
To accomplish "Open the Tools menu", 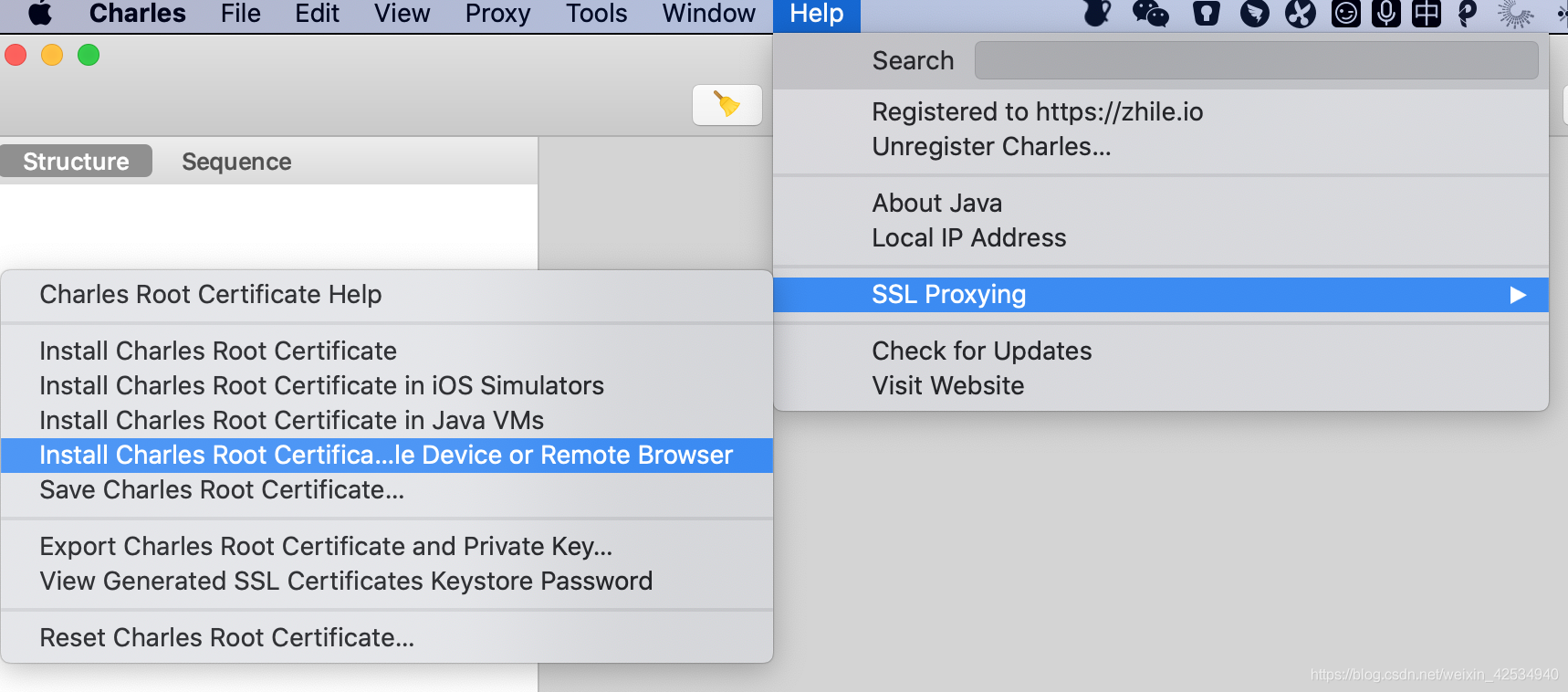I will click(596, 14).
